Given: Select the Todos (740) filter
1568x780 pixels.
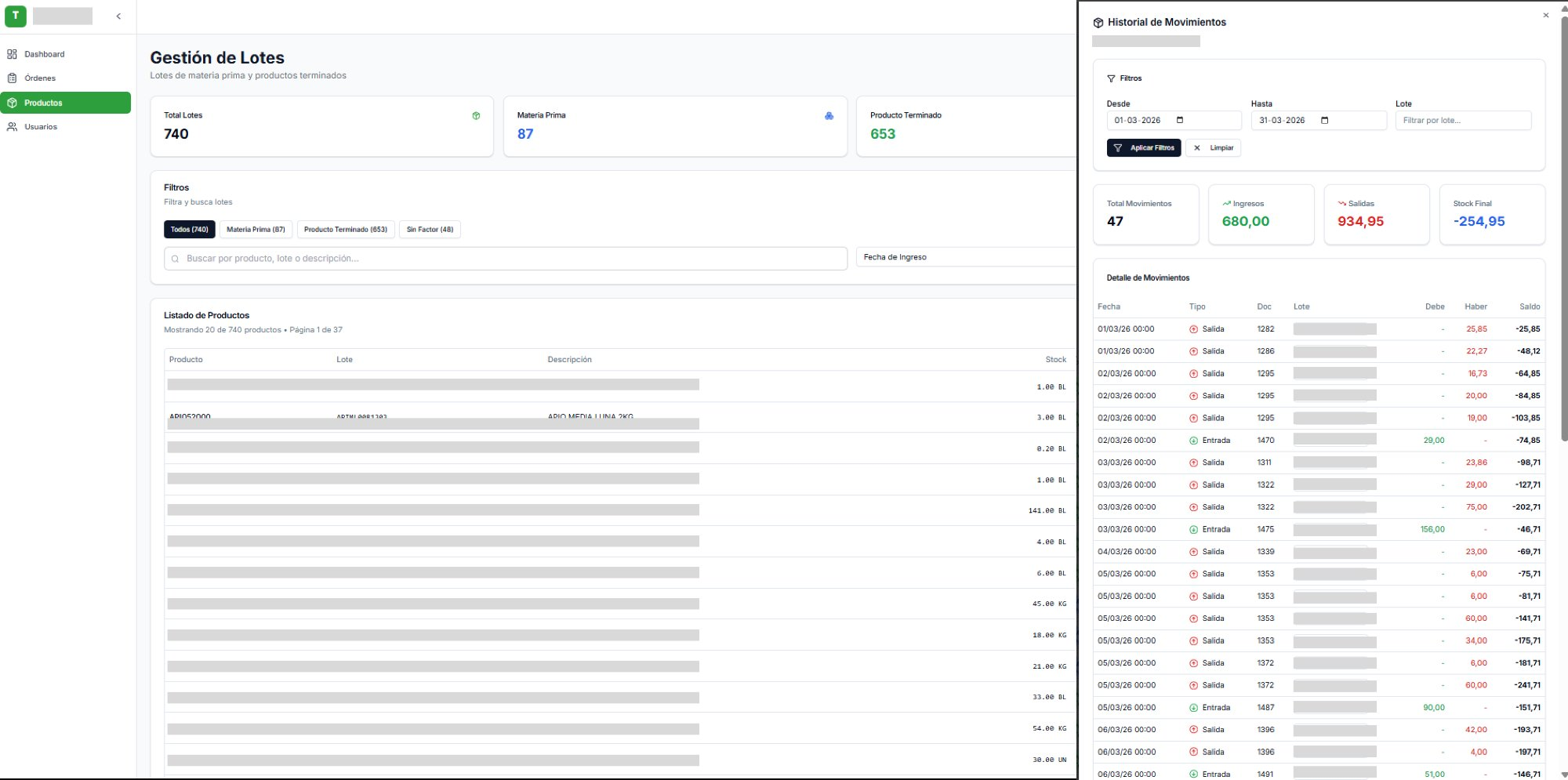Looking at the screenshot, I should click(189, 230).
